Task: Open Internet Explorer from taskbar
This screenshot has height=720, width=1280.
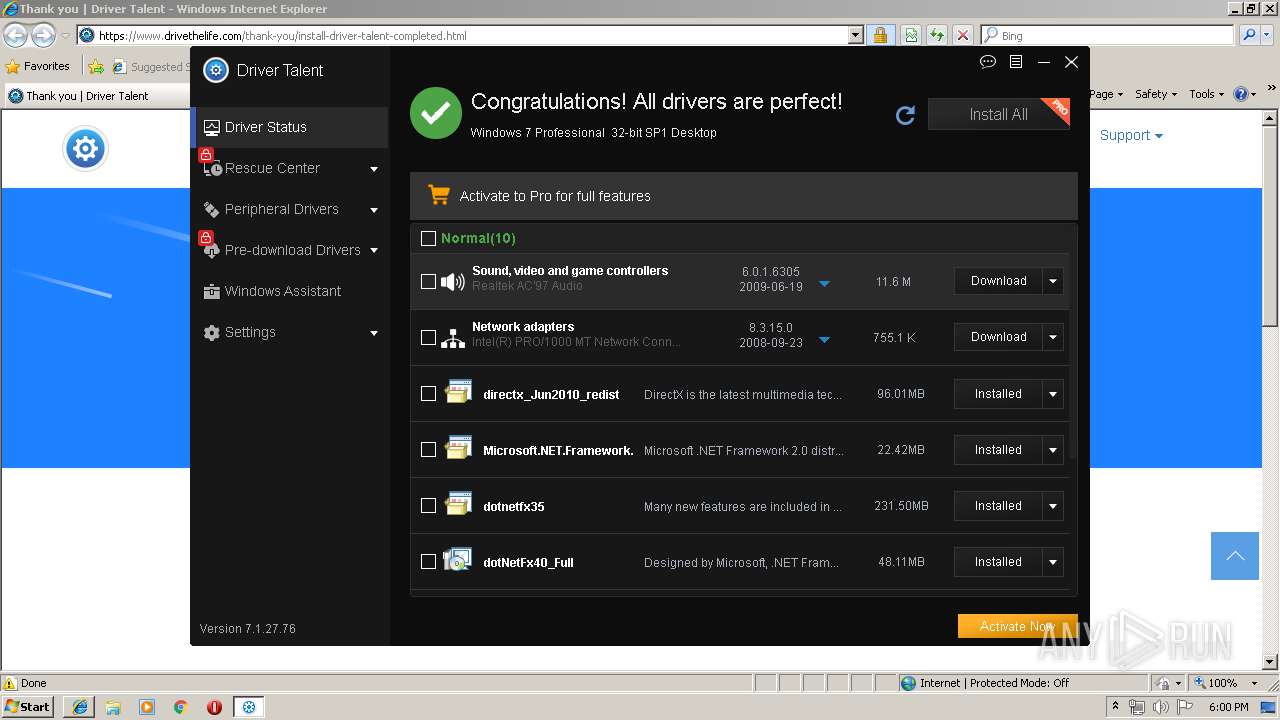Action: 79,707
